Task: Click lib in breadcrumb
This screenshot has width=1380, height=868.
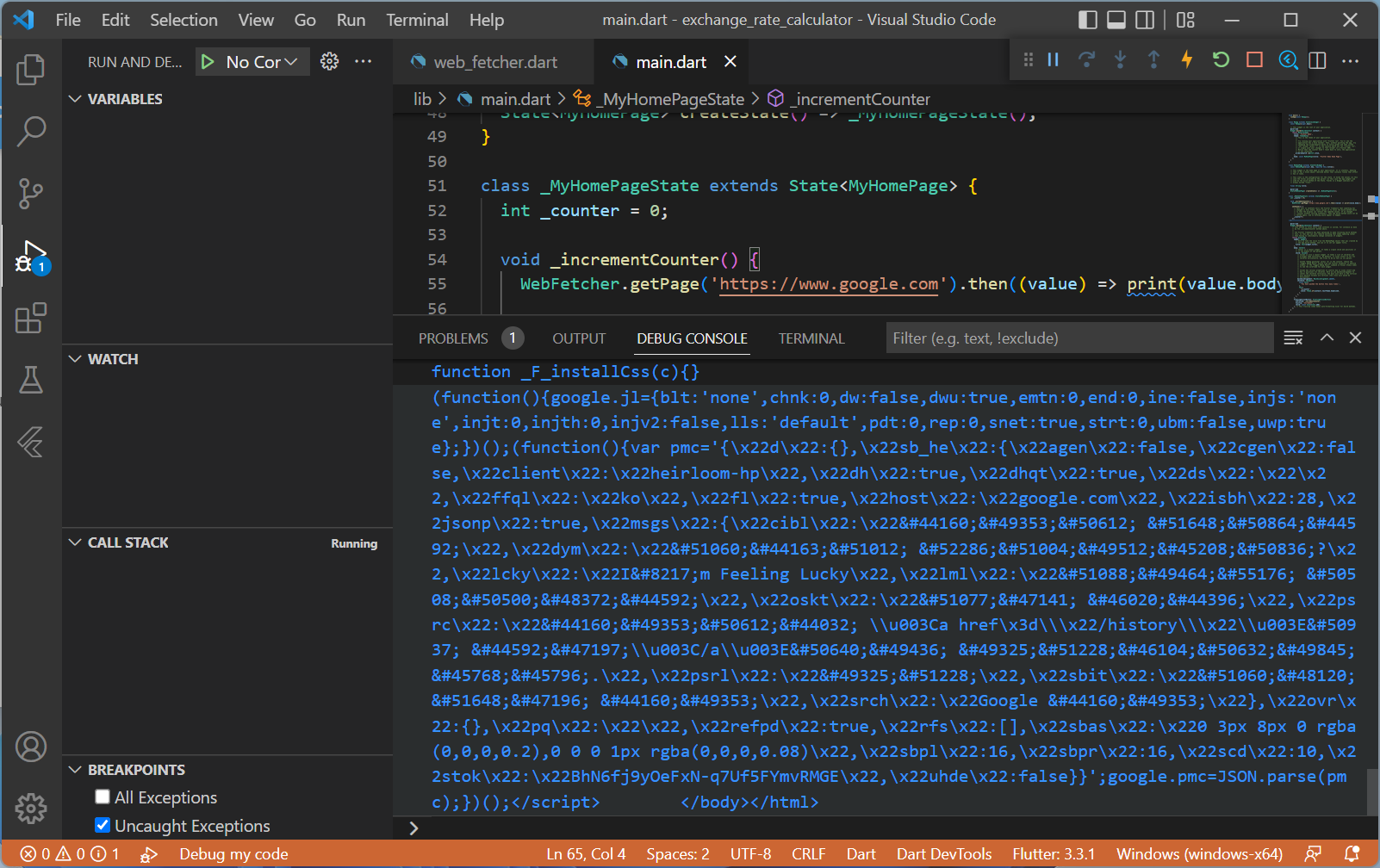Action: (422, 99)
